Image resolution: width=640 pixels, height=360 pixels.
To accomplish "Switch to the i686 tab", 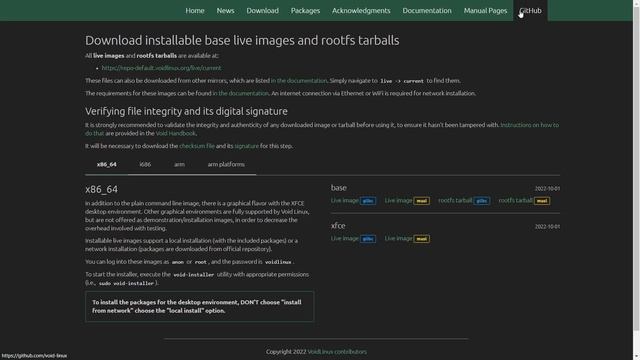I will click(x=145, y=164).
